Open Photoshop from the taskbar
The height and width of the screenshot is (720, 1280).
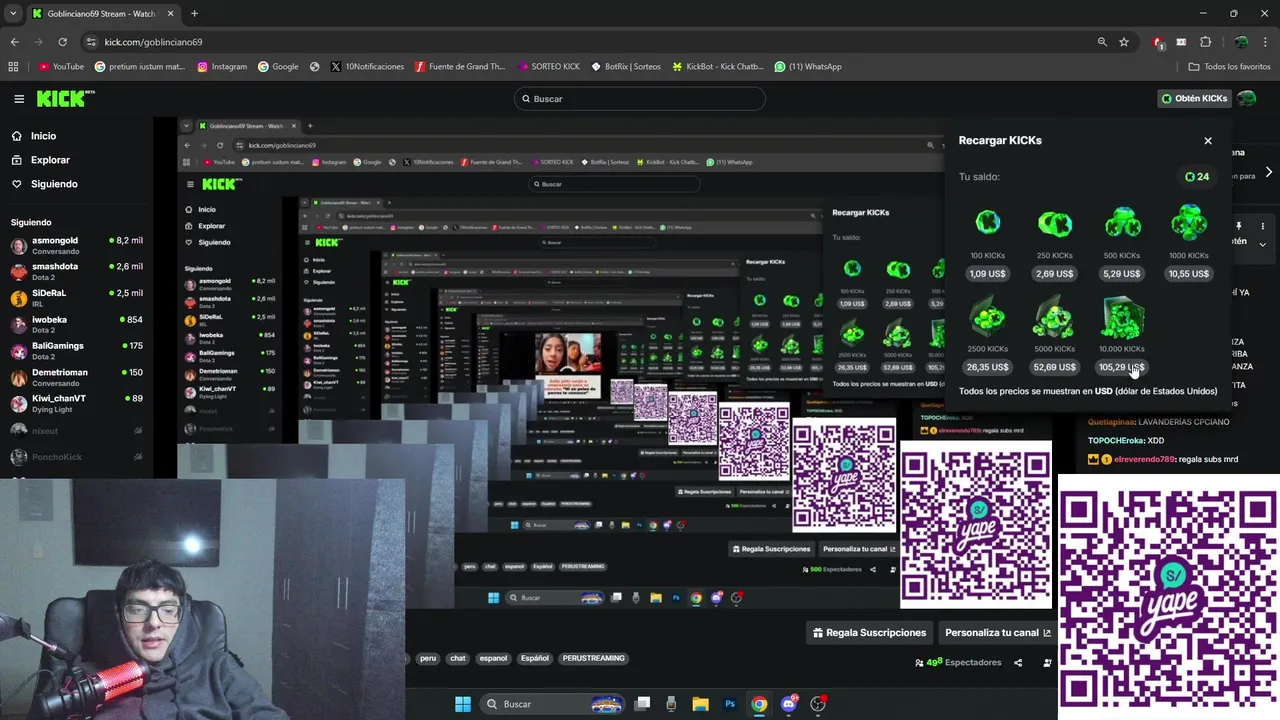730,704
